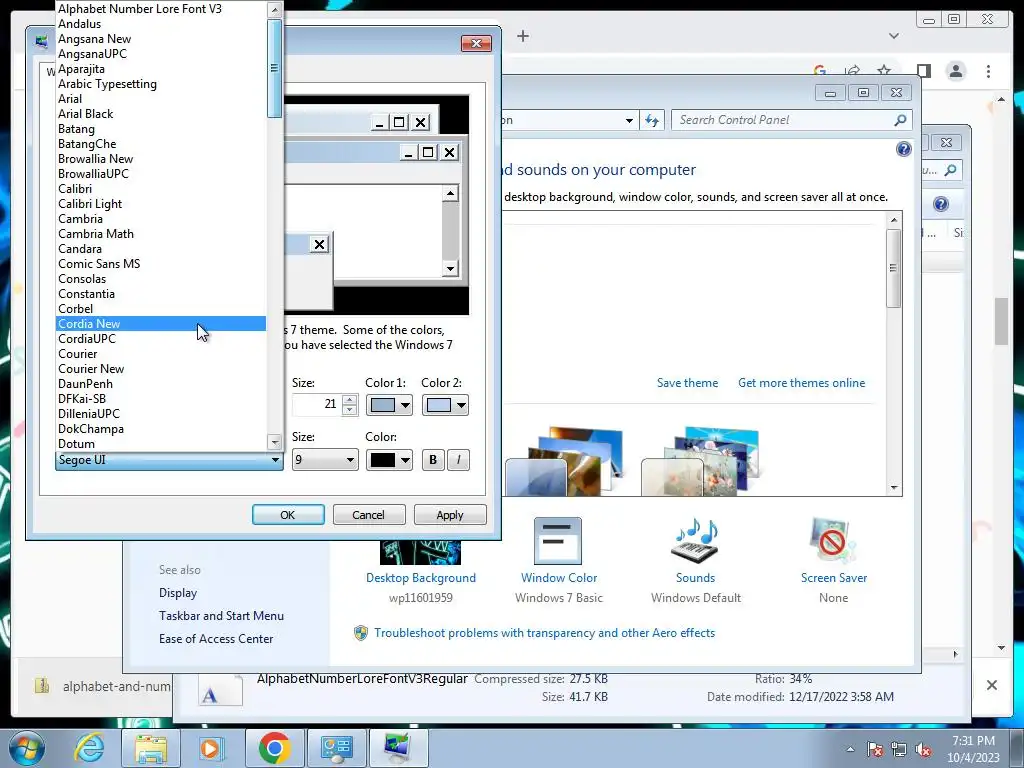
Task: Click the Search Control Panel box
Action: [784, 120]
